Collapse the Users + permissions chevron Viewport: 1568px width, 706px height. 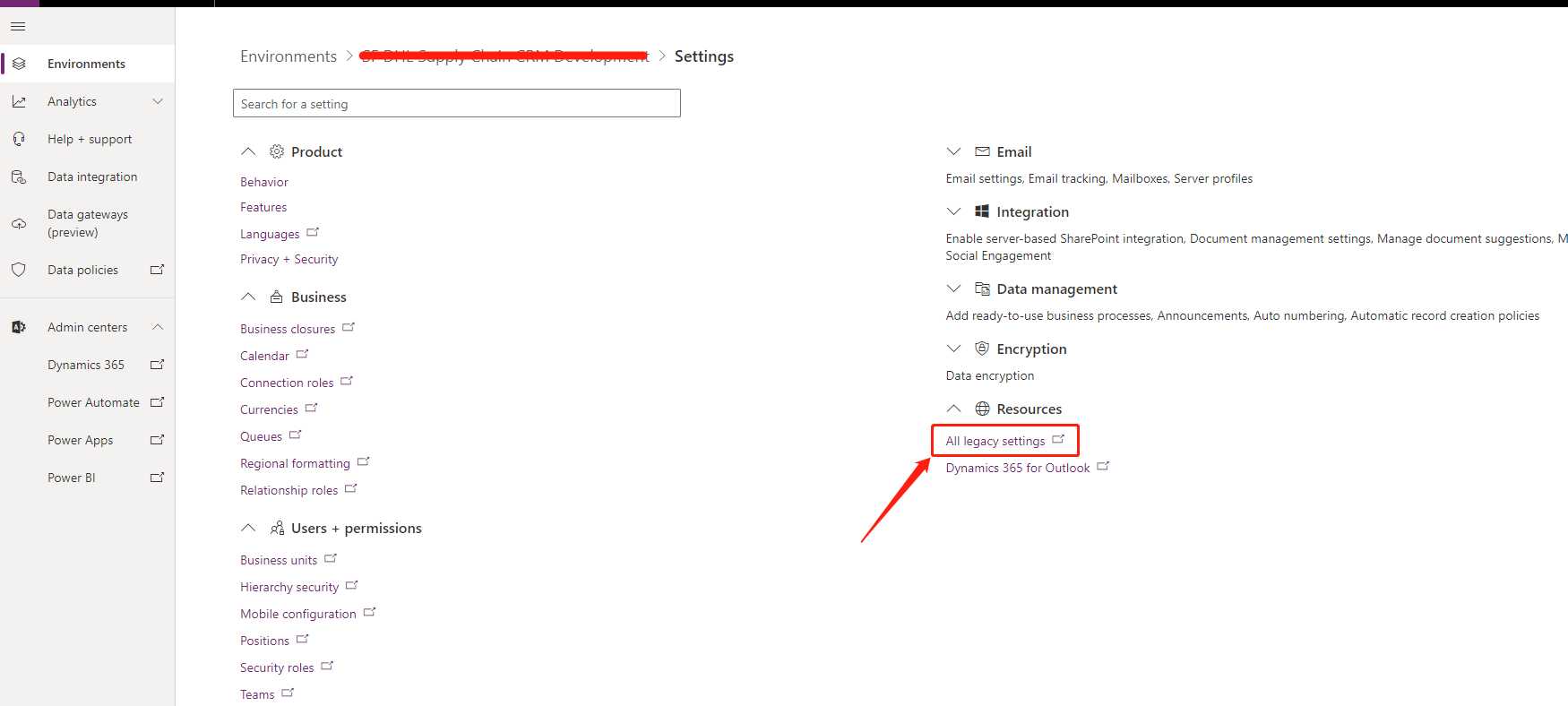pos(248,528)
